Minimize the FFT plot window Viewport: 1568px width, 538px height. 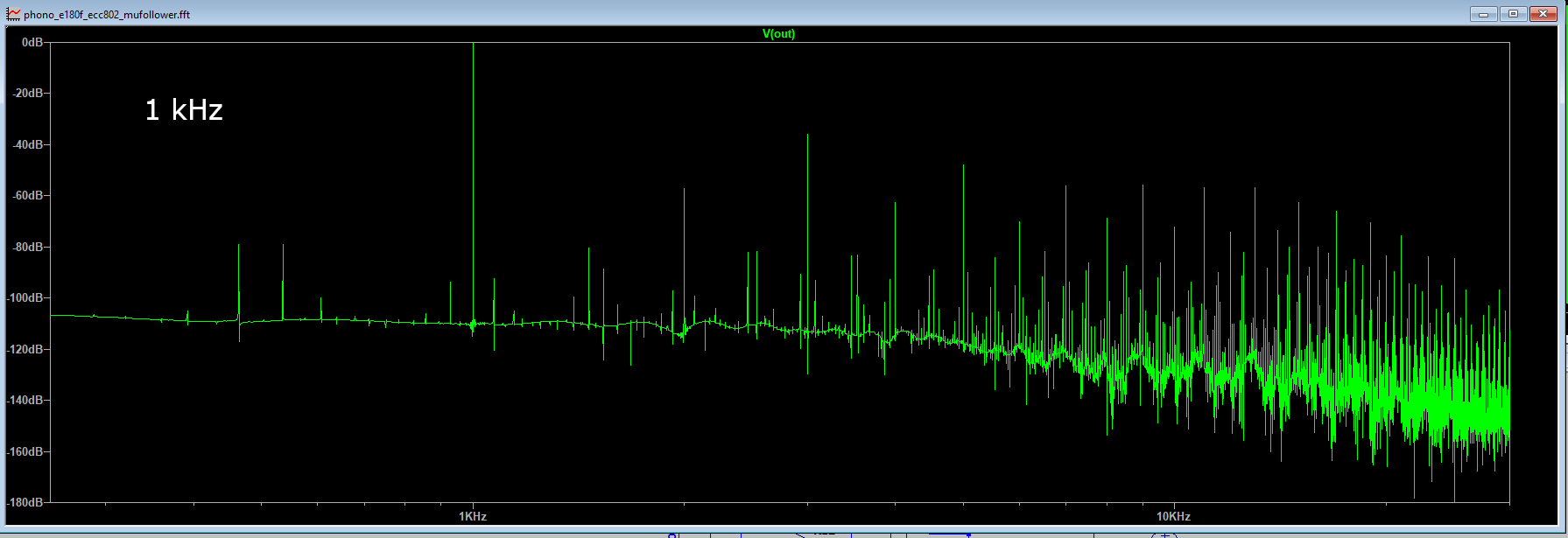coord(1483,14)
